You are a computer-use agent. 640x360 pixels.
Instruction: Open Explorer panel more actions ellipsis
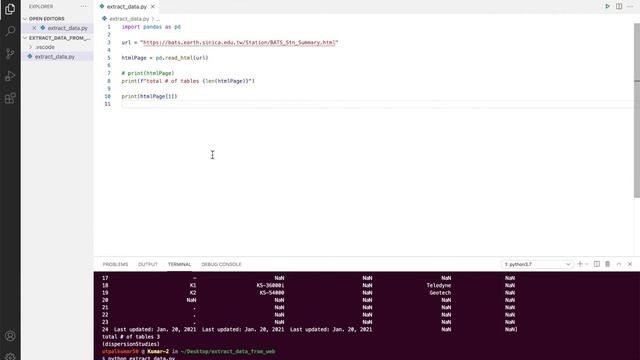(x=84, y=7)
